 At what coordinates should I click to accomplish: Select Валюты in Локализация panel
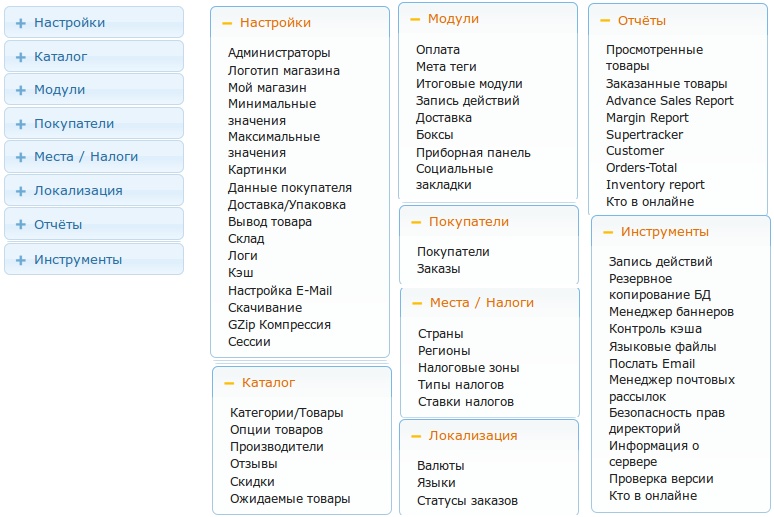440,466
